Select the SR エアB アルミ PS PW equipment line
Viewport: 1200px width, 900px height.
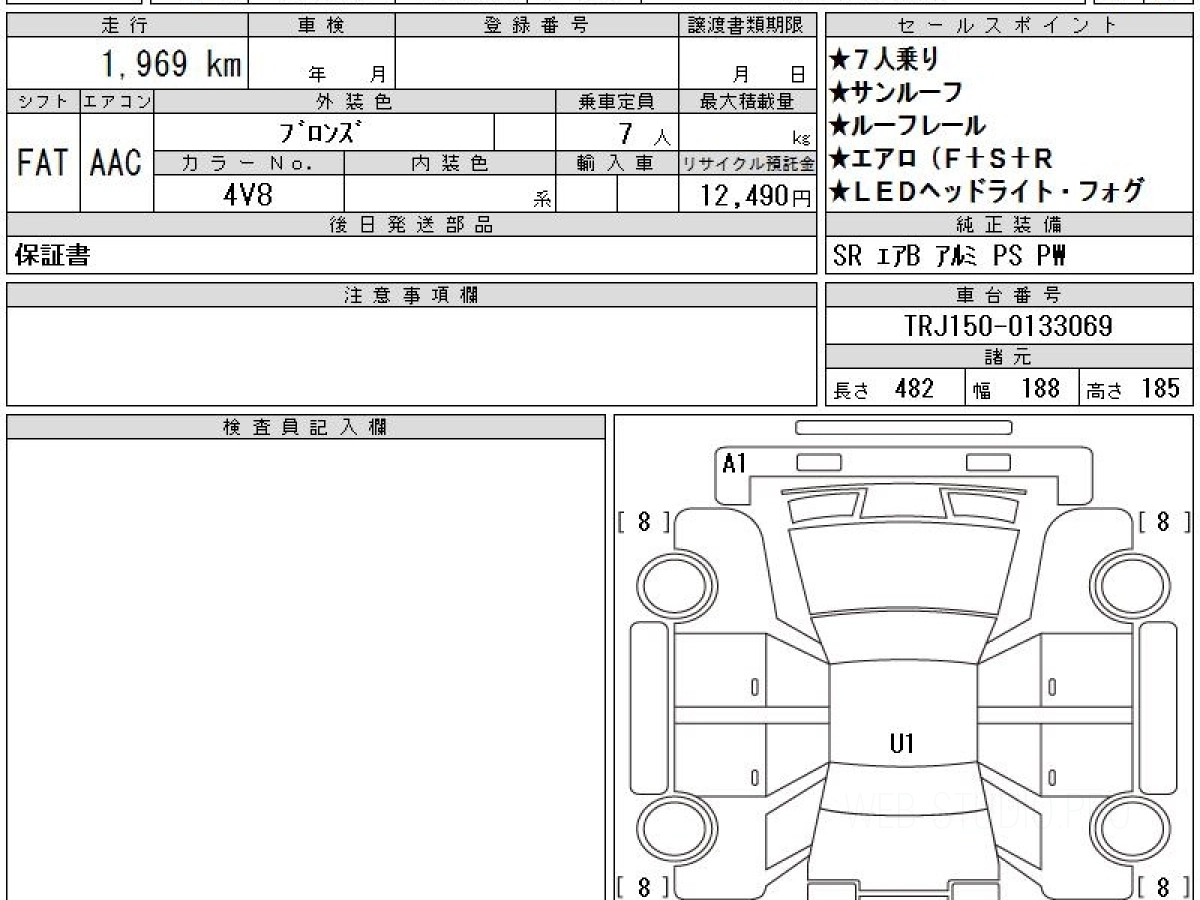949,257
